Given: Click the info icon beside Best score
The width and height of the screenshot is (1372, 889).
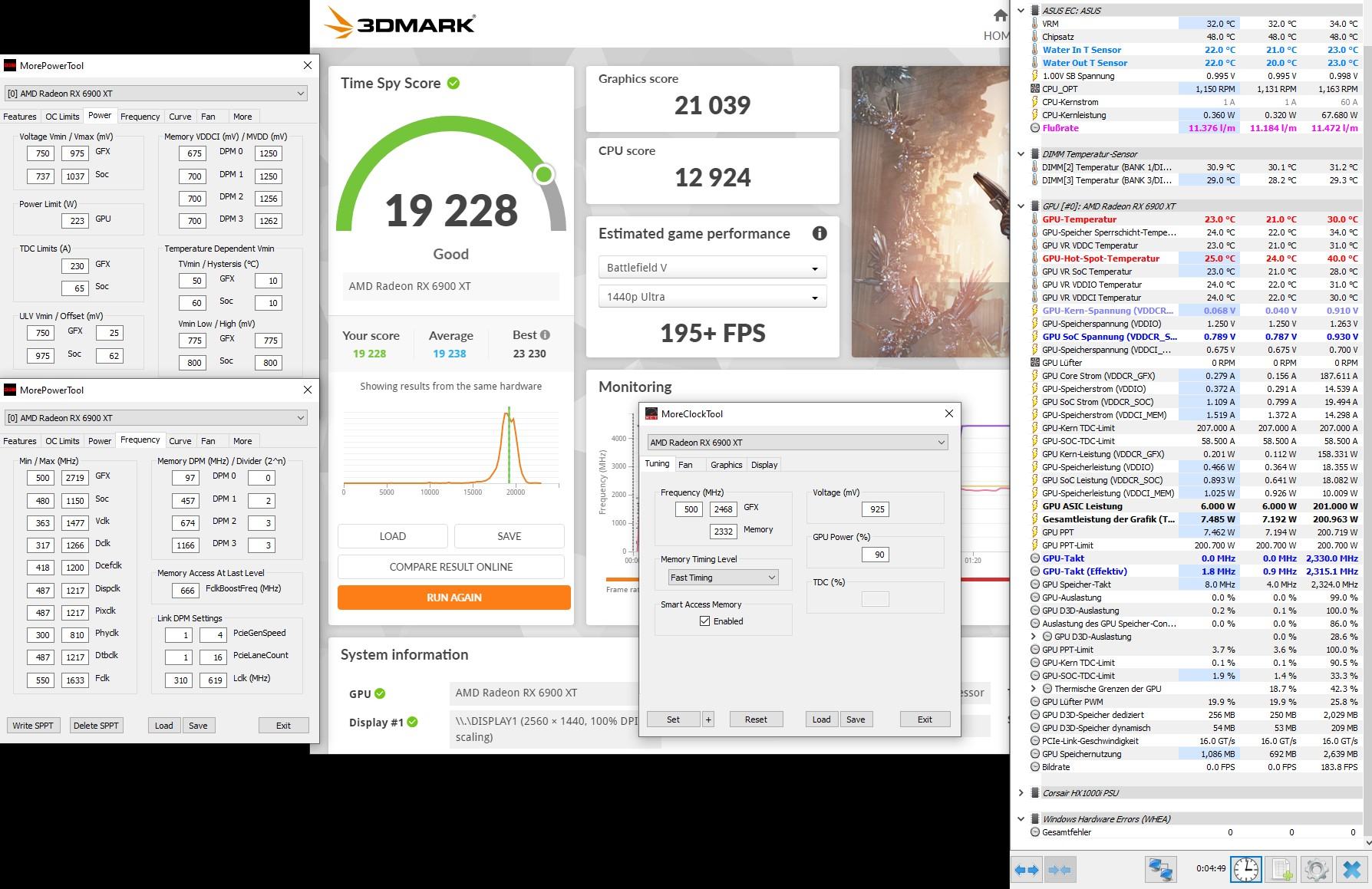Looking at the screenshot, I should click(x=545, y=335).
